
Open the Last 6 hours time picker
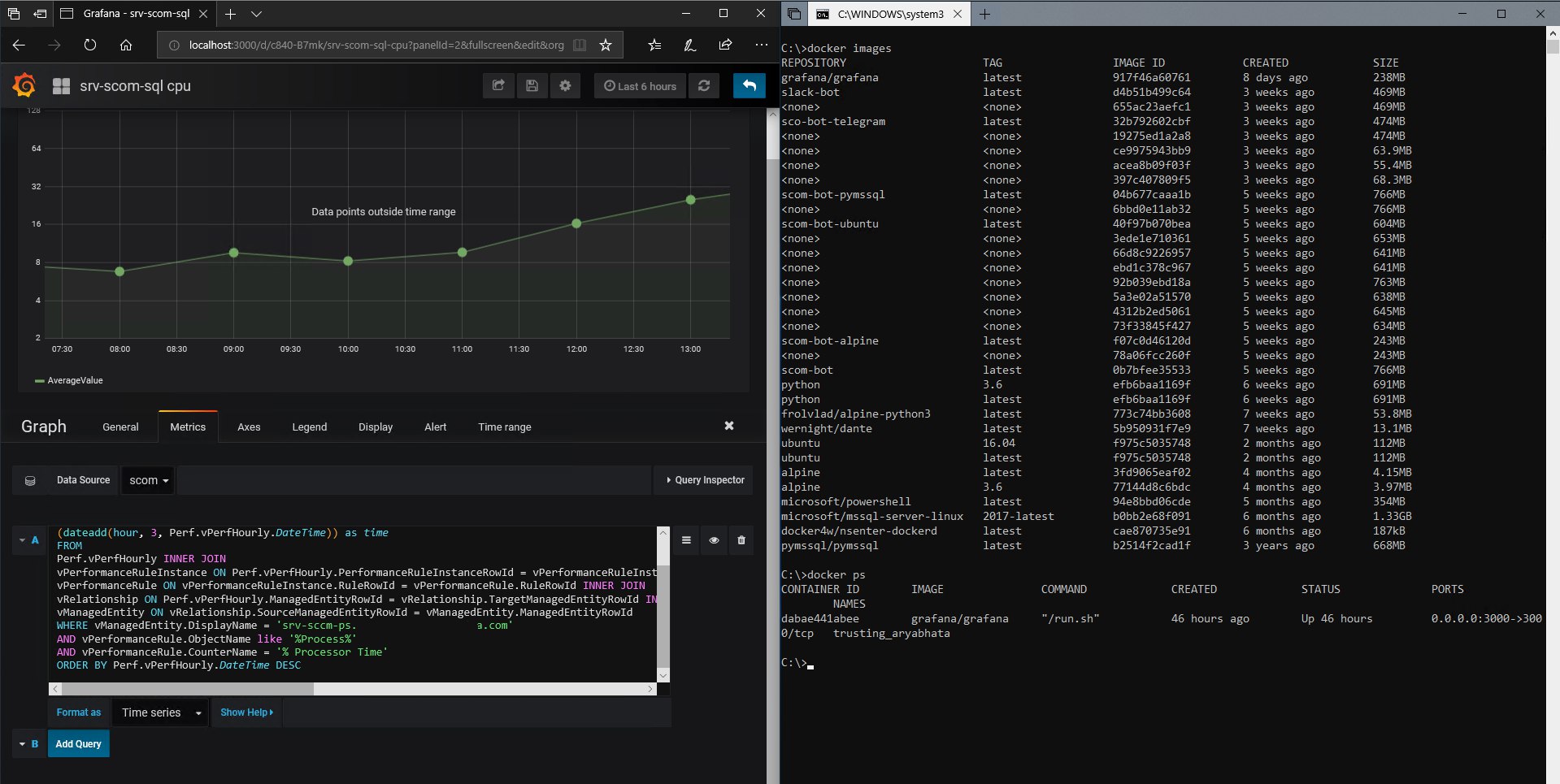tap(641, 86)
